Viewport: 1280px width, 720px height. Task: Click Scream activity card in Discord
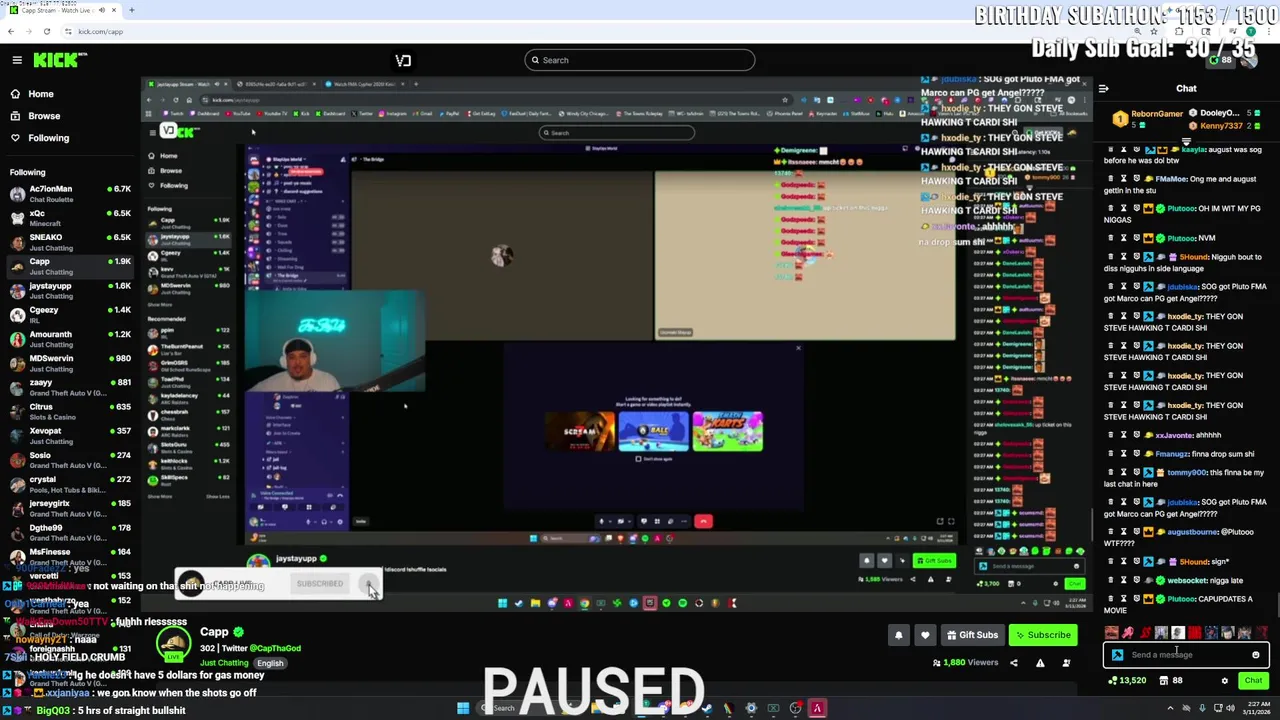point(580,432)
